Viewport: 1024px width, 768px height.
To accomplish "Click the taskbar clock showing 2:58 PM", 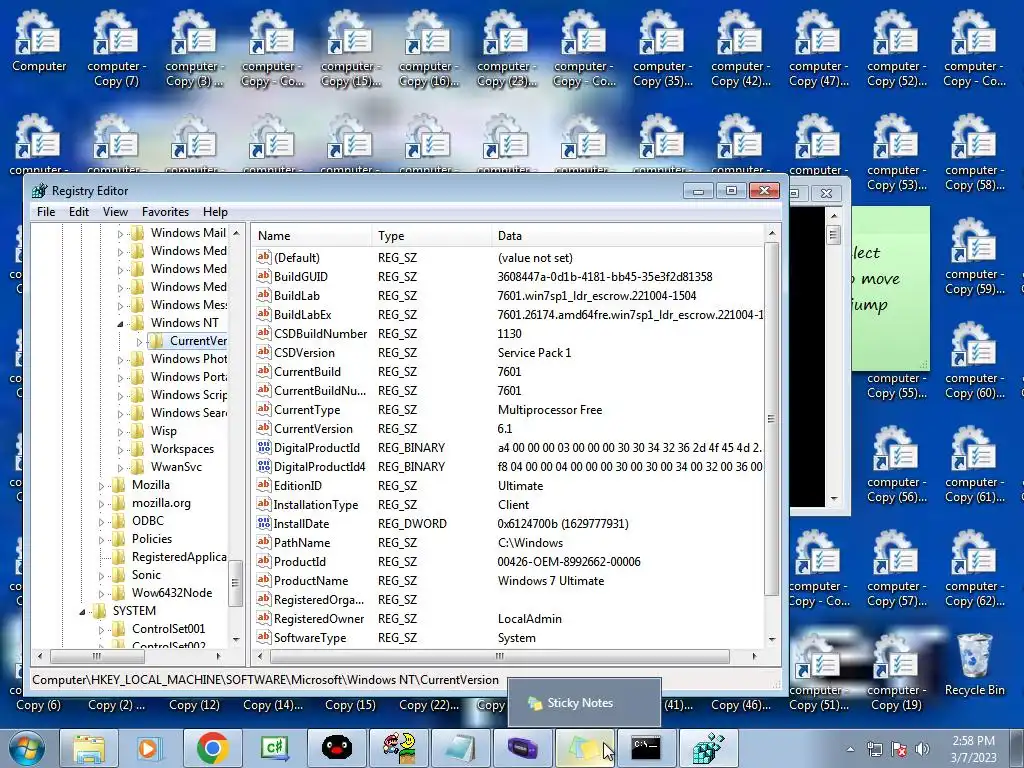I will (973, 749).
